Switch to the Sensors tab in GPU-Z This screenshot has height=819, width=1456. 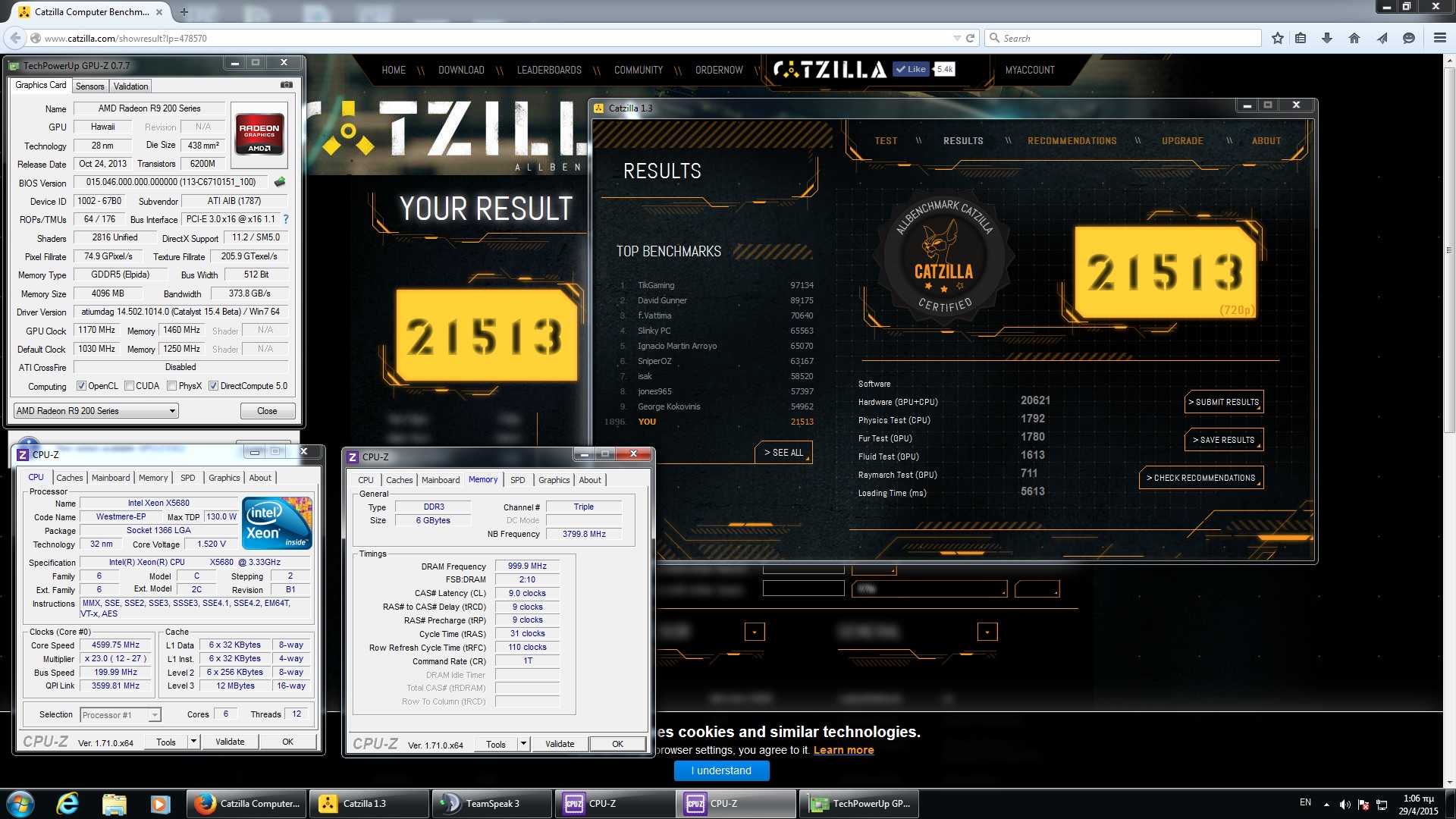tap(89, 86)
